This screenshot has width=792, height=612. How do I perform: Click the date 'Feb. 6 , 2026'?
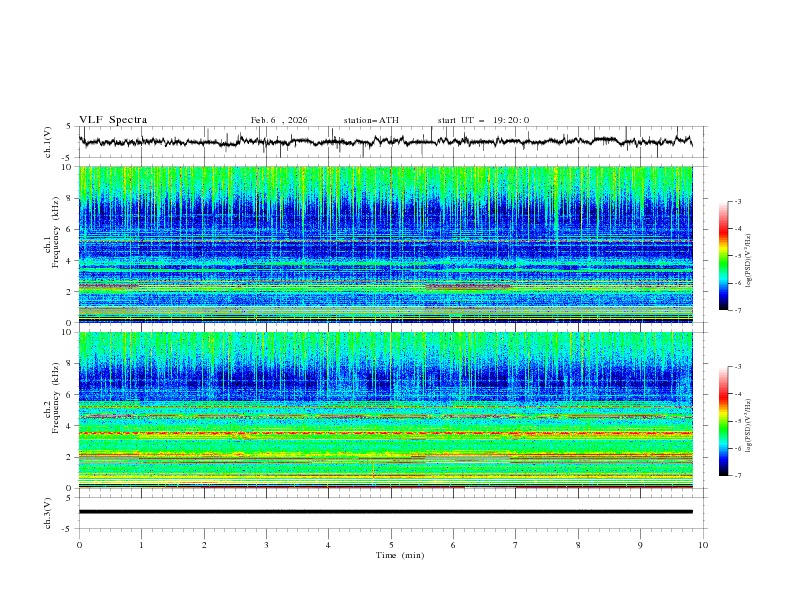(279, 120)
